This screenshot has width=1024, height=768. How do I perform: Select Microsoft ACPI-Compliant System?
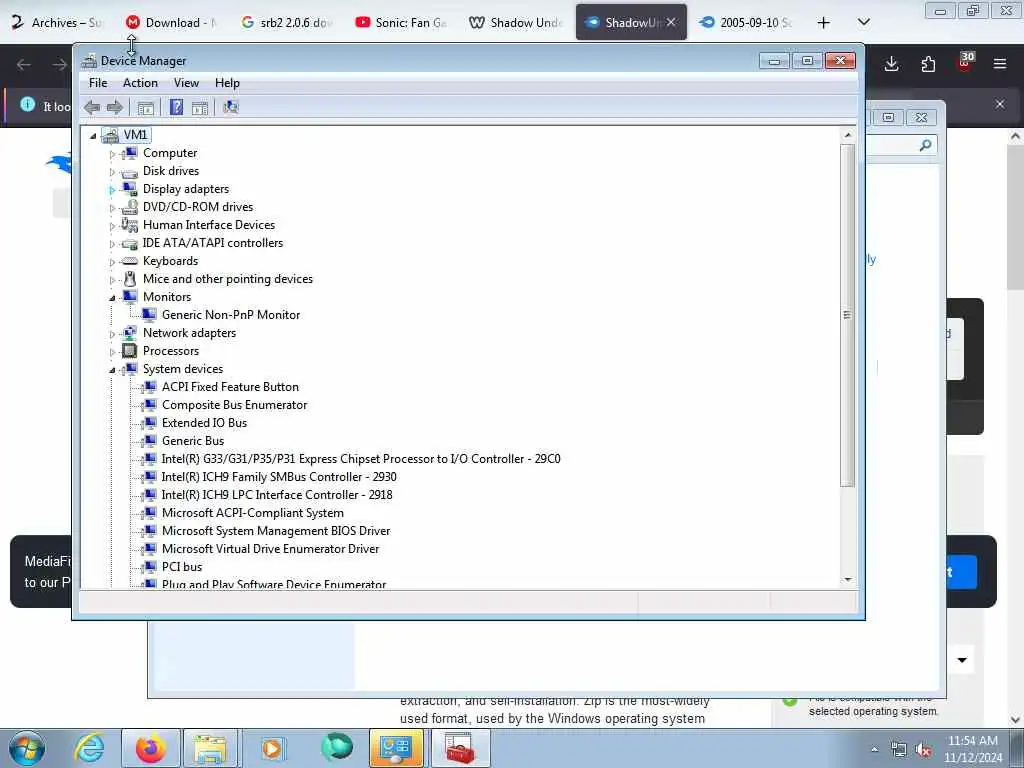point(253,513)
